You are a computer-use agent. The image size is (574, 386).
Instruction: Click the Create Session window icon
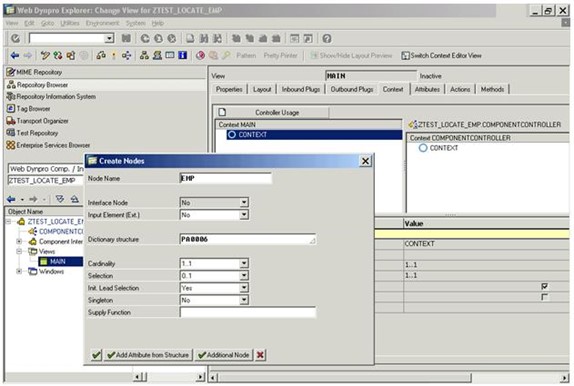point(294,38)
